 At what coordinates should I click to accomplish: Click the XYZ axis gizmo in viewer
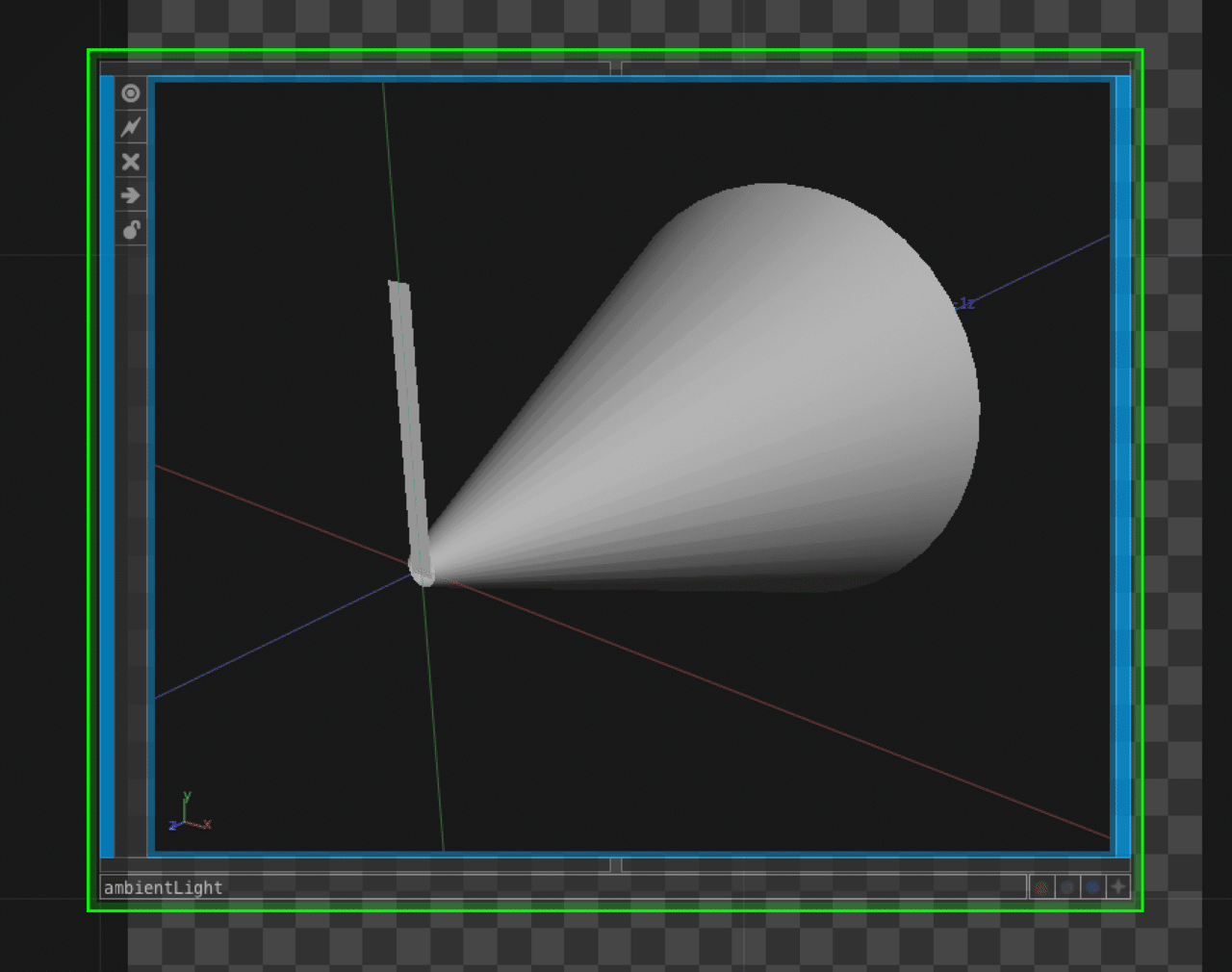pos(190,813)
